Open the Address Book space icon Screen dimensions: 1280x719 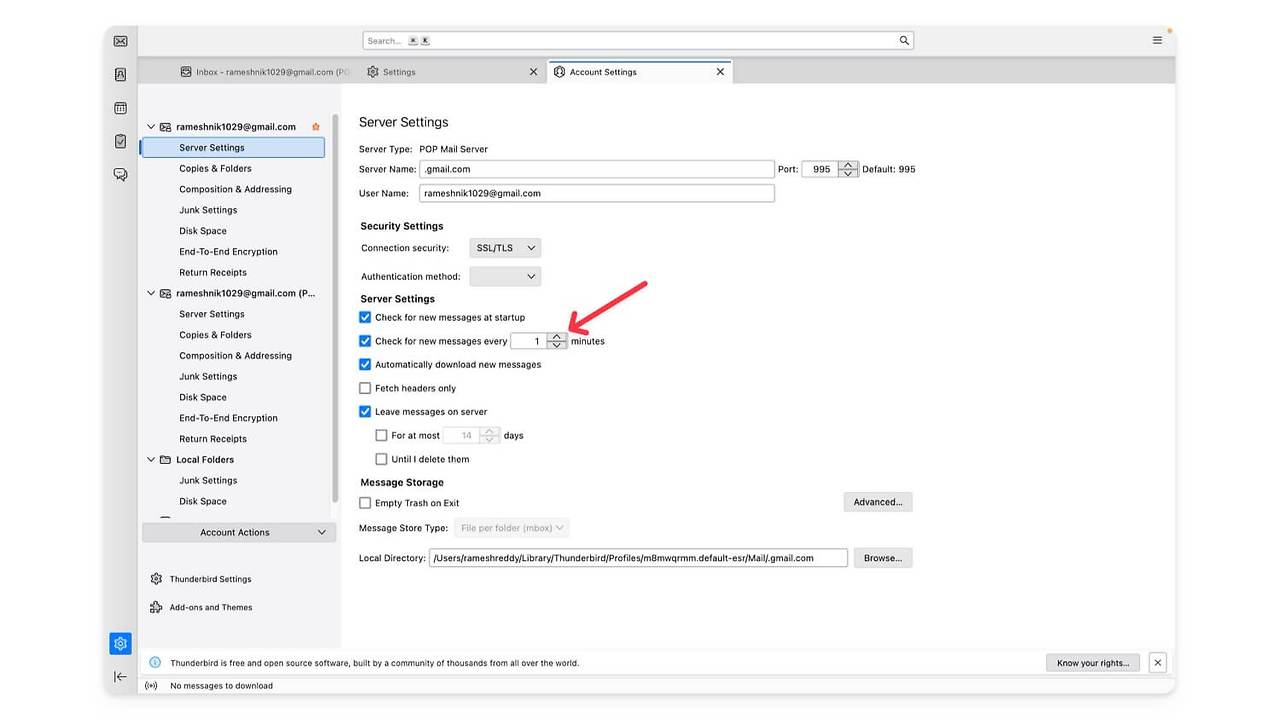point(120,75)
